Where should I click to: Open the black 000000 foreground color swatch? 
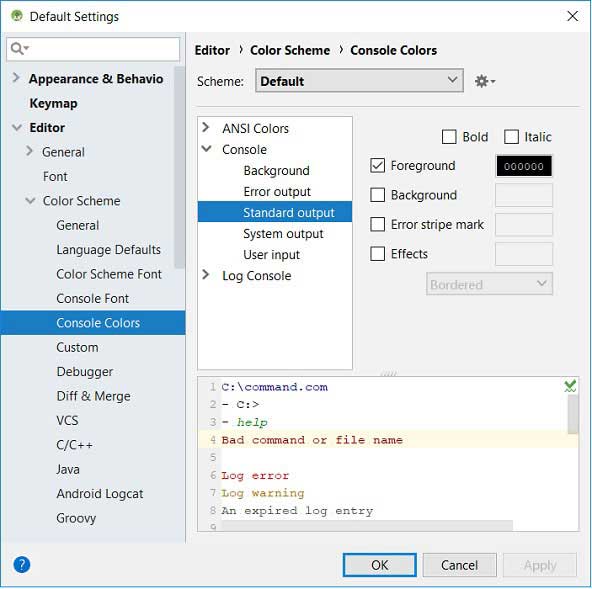(524, 166)
